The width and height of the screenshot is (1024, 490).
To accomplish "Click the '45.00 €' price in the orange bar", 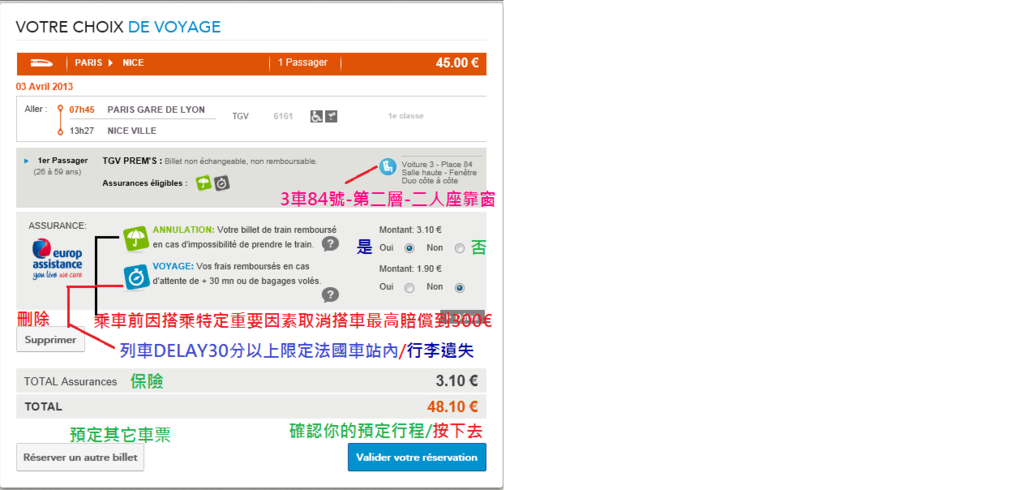I will (x=457, y=63).
